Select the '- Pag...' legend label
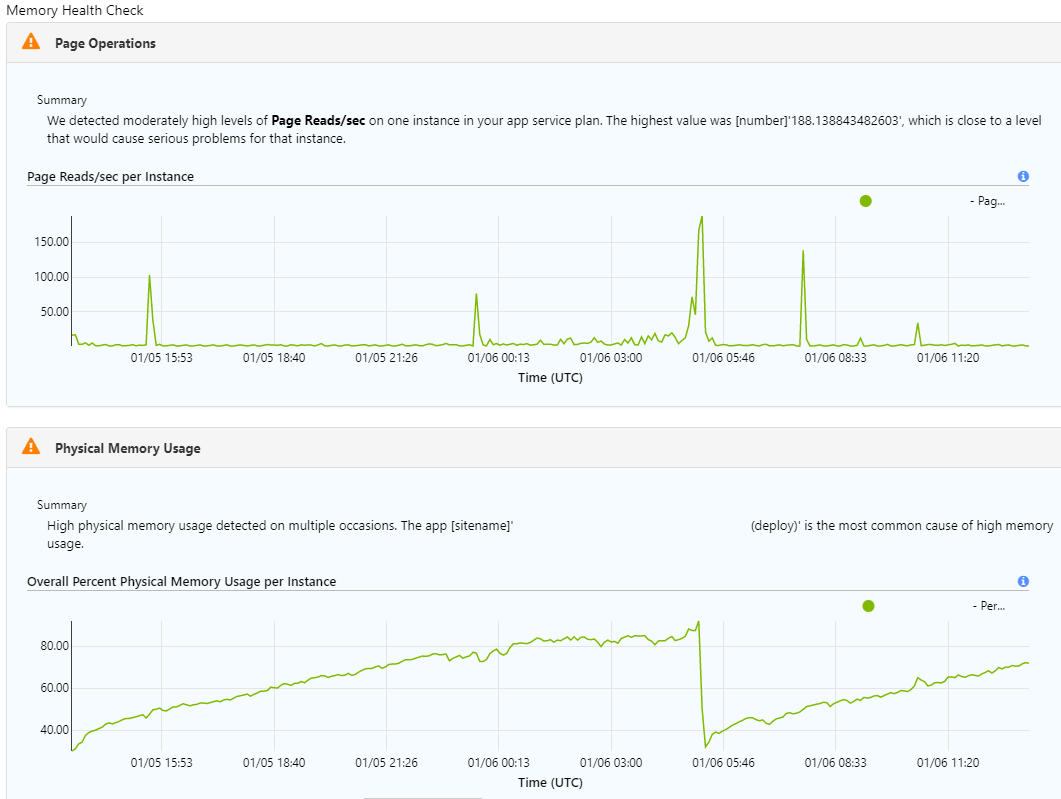The image size is (1061, 799). (987, 201)
